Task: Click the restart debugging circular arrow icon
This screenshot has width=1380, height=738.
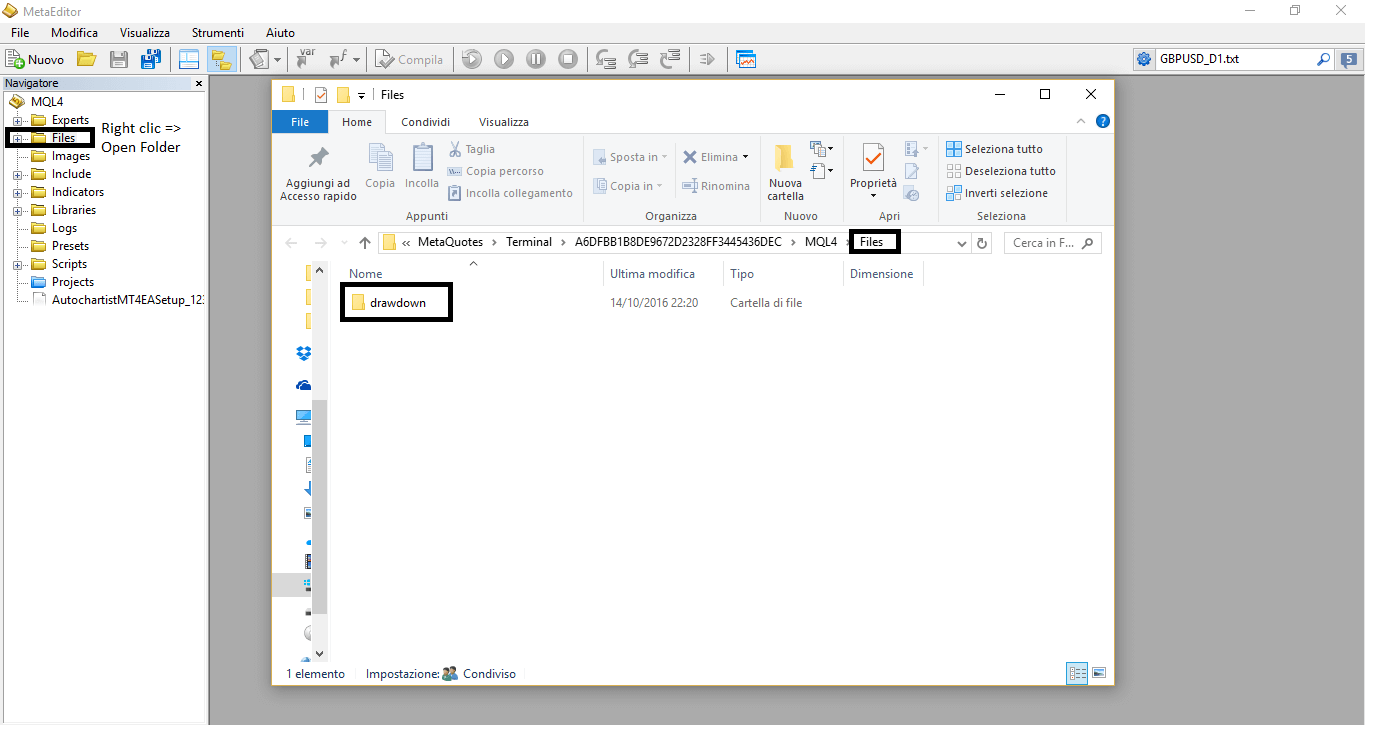Action: click(x=471, y=59)
